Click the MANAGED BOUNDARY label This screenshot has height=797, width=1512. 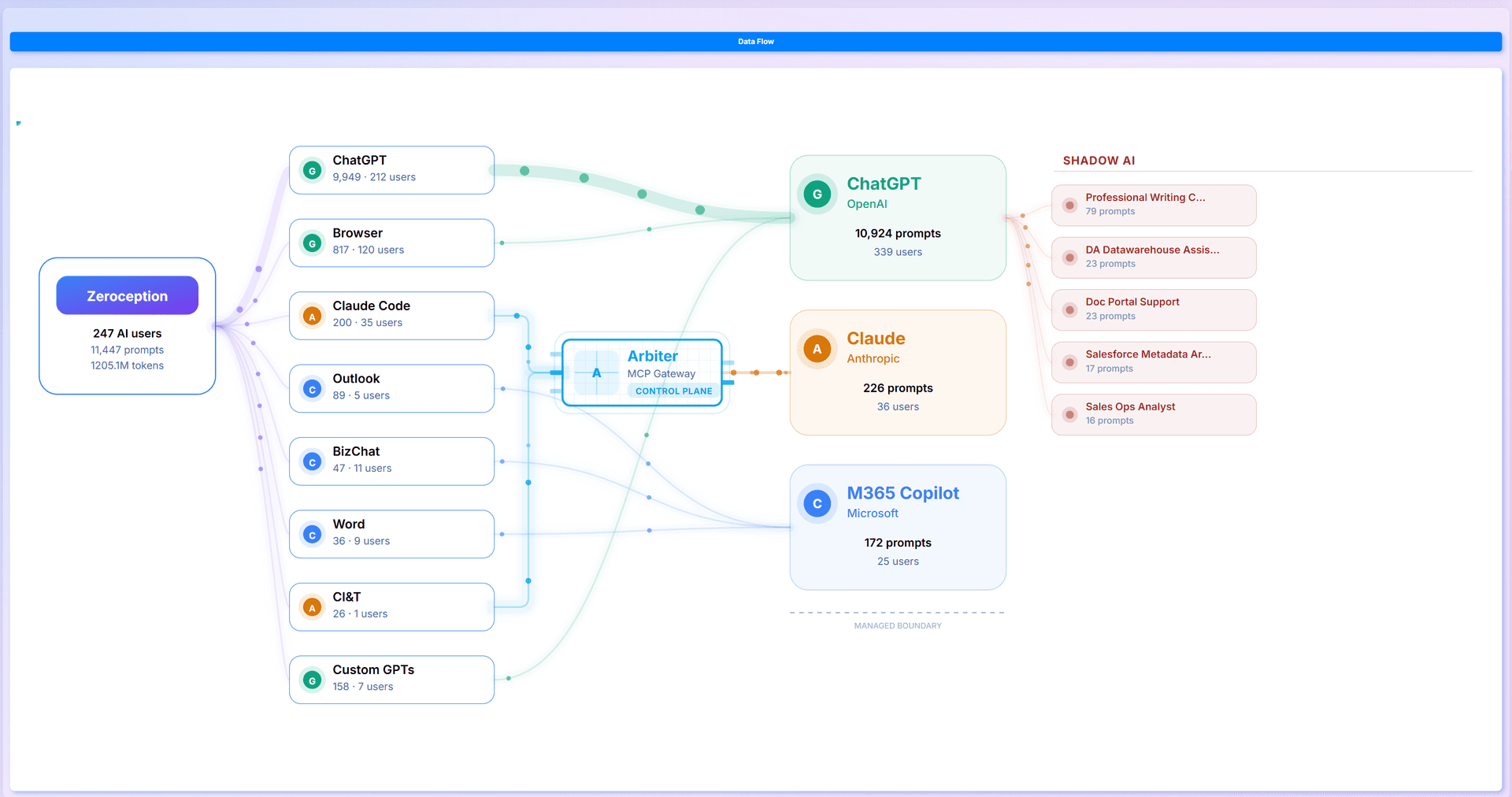pos(898,626)
